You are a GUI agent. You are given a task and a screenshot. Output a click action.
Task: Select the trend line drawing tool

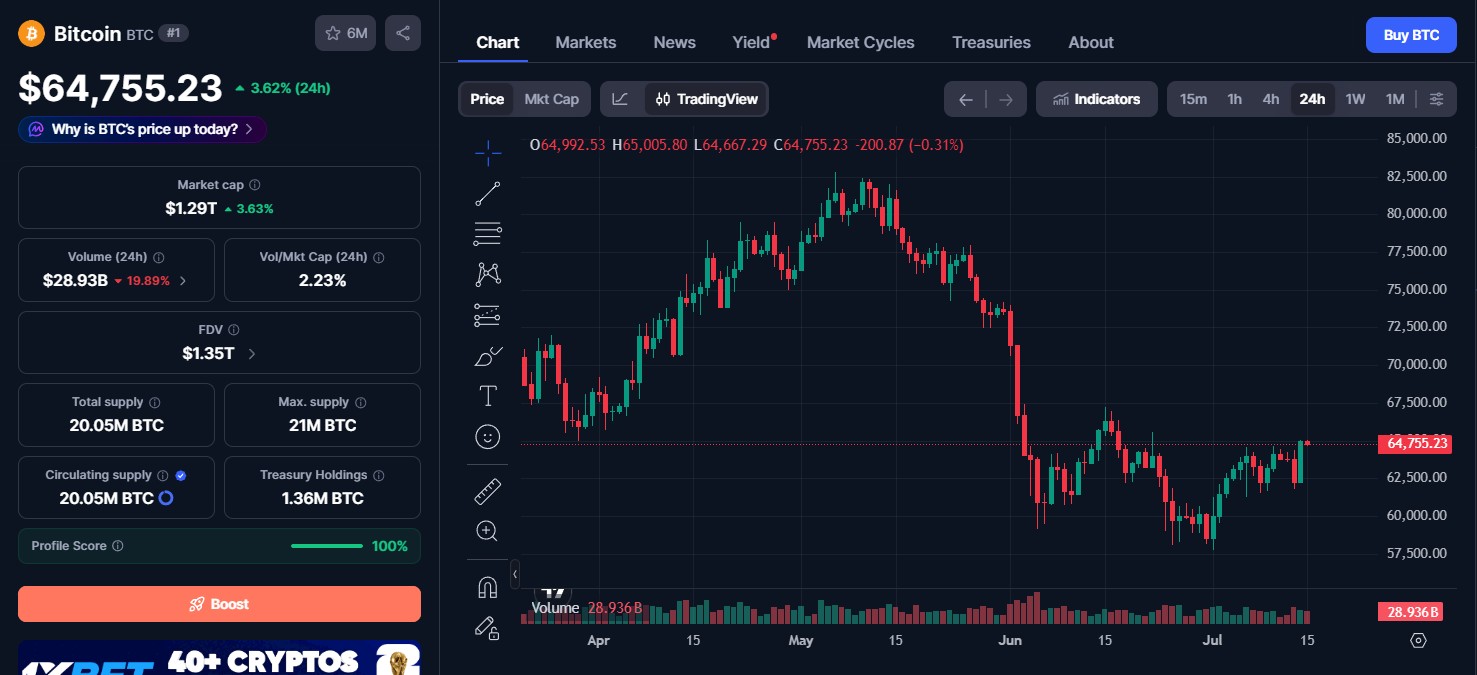[488, 194]
